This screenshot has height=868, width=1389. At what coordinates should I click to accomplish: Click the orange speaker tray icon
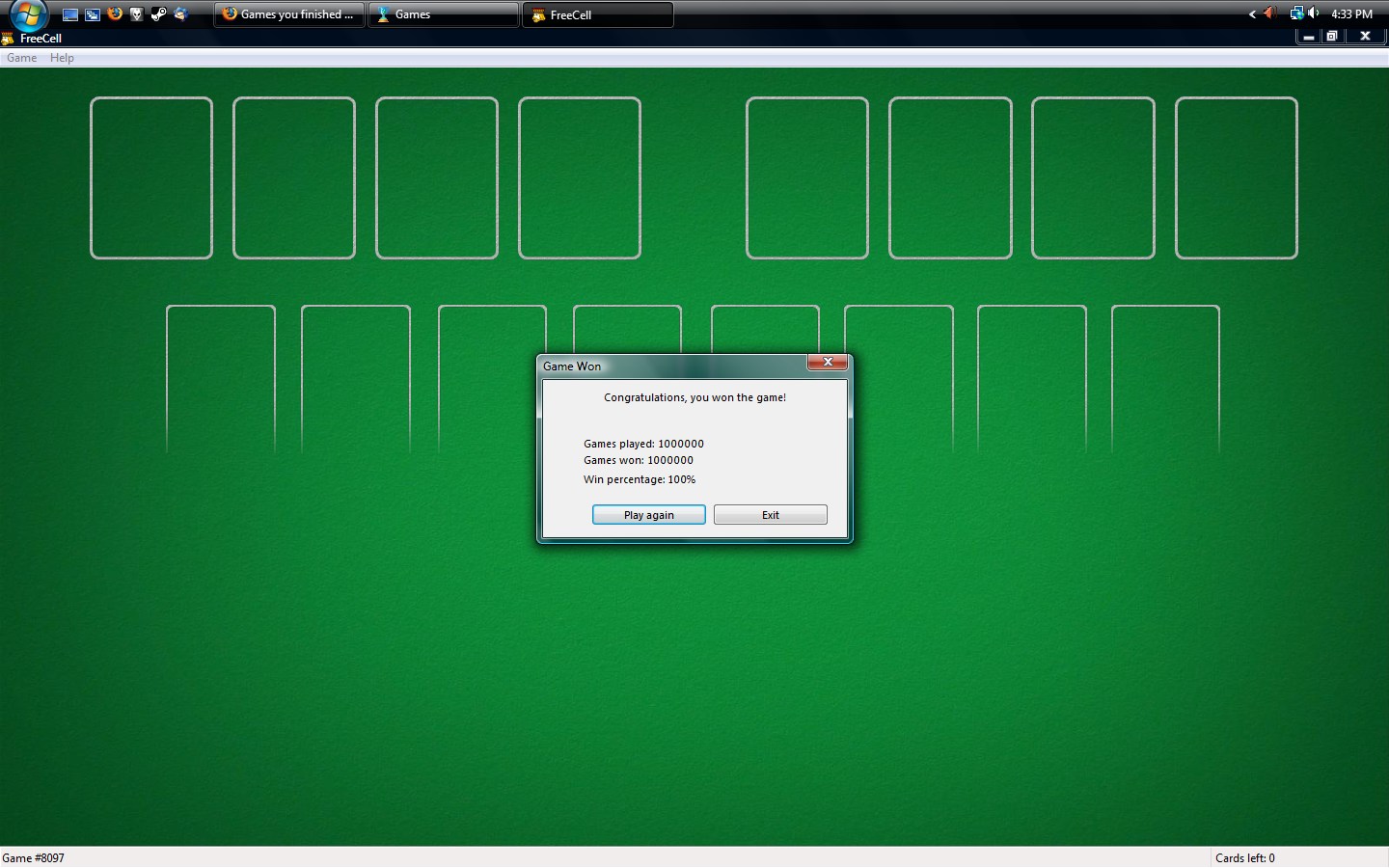[1269, 14]
